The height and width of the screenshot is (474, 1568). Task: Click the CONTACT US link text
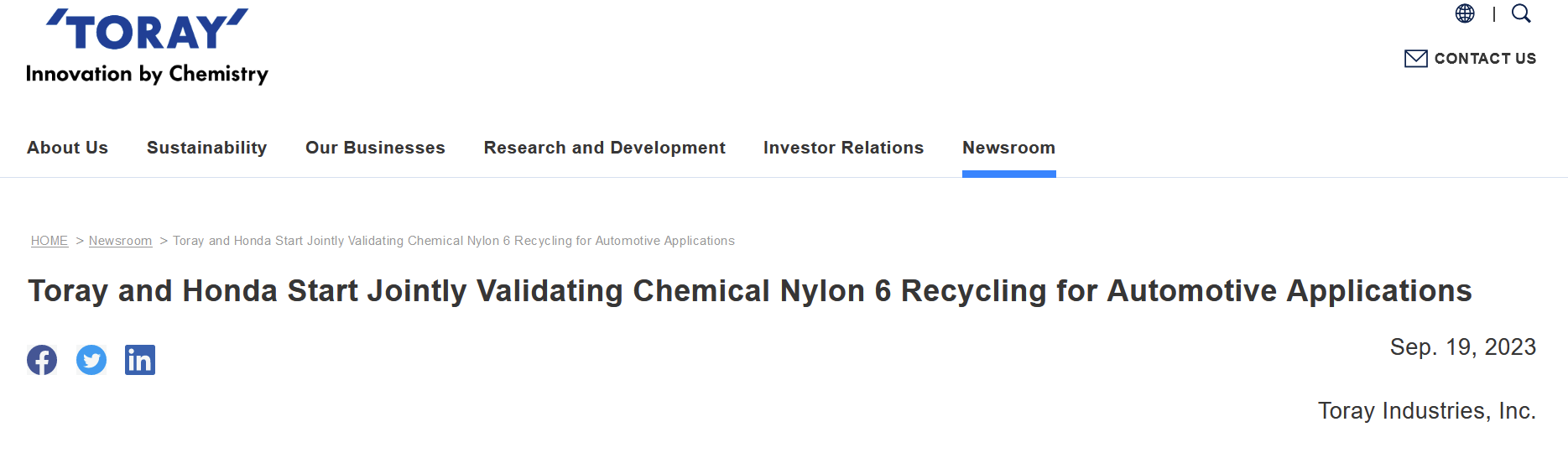point(1485,59)
